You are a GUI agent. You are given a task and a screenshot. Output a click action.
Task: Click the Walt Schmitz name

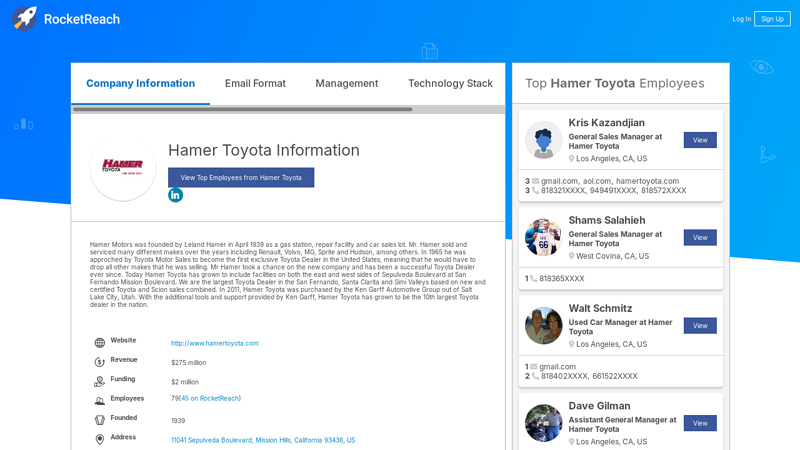[x=601, y=308]
